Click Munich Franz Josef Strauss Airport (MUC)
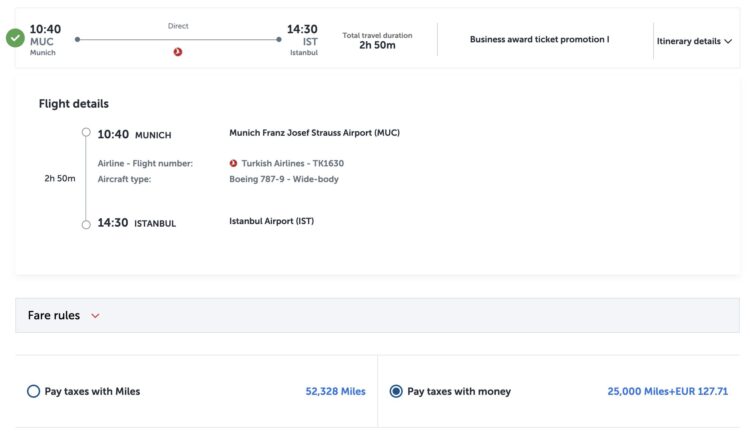The height and width of the screenshot is (435, 750). coord(314,133)
